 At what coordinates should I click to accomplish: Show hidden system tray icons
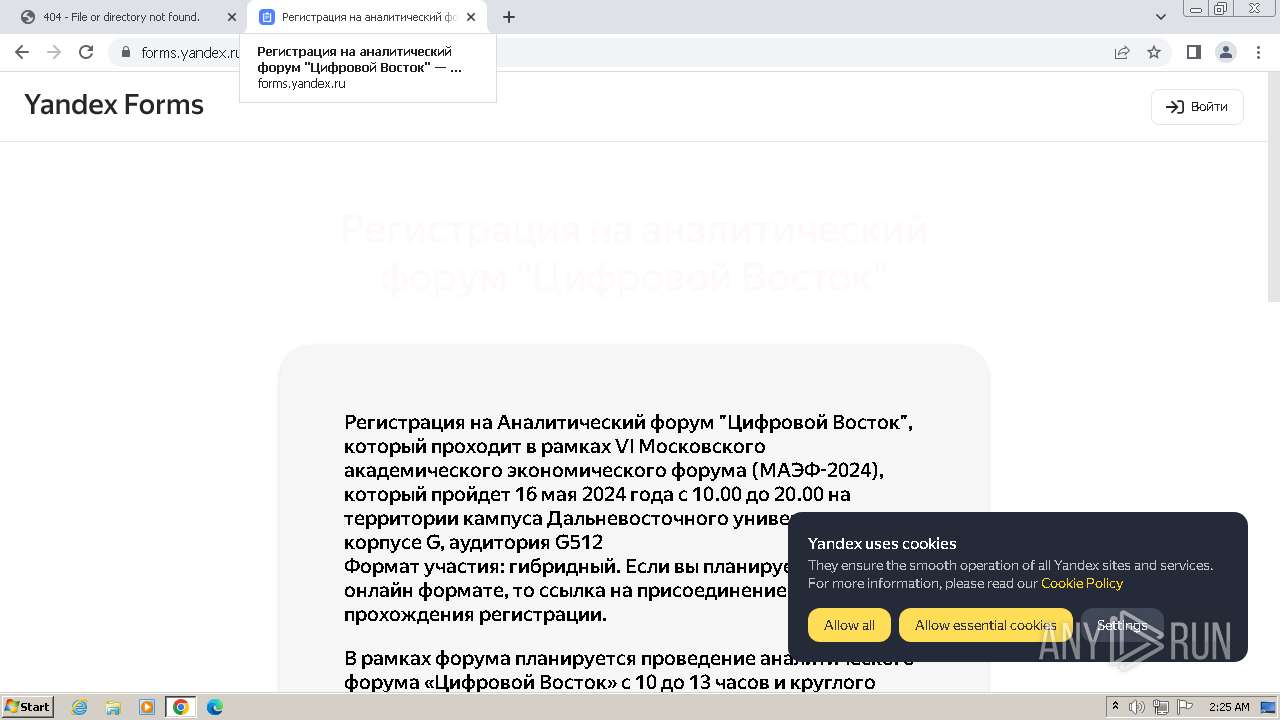[x=1116, y=707]
